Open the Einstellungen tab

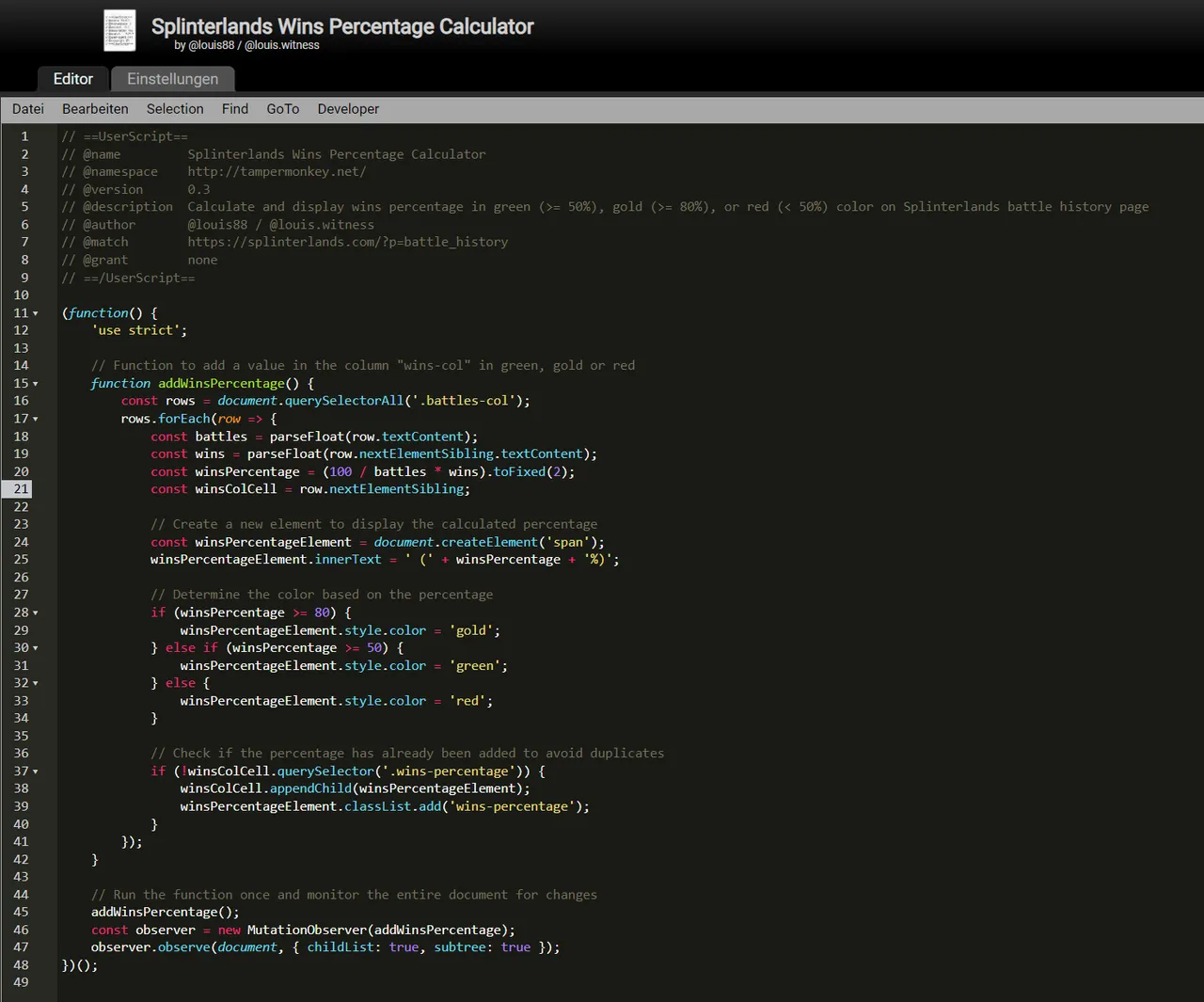click(173, 79)
